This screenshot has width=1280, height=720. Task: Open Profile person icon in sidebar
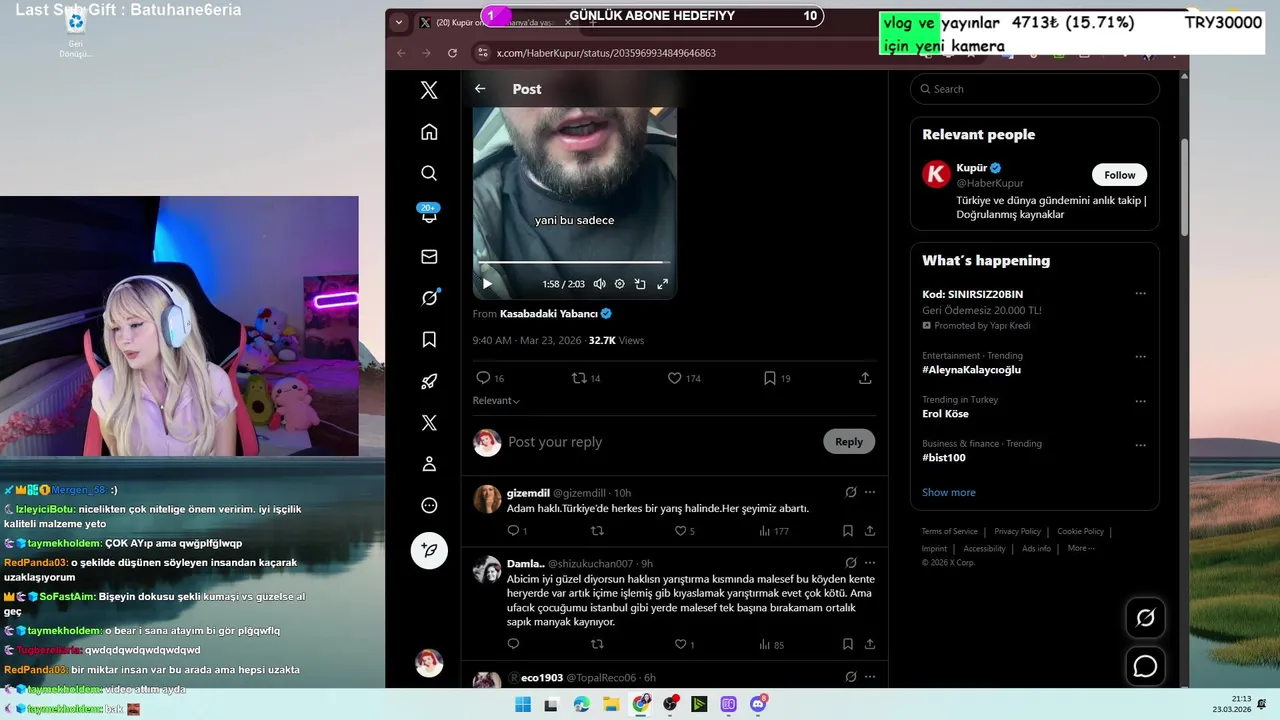pyautogui.click(x=429, y=464)
